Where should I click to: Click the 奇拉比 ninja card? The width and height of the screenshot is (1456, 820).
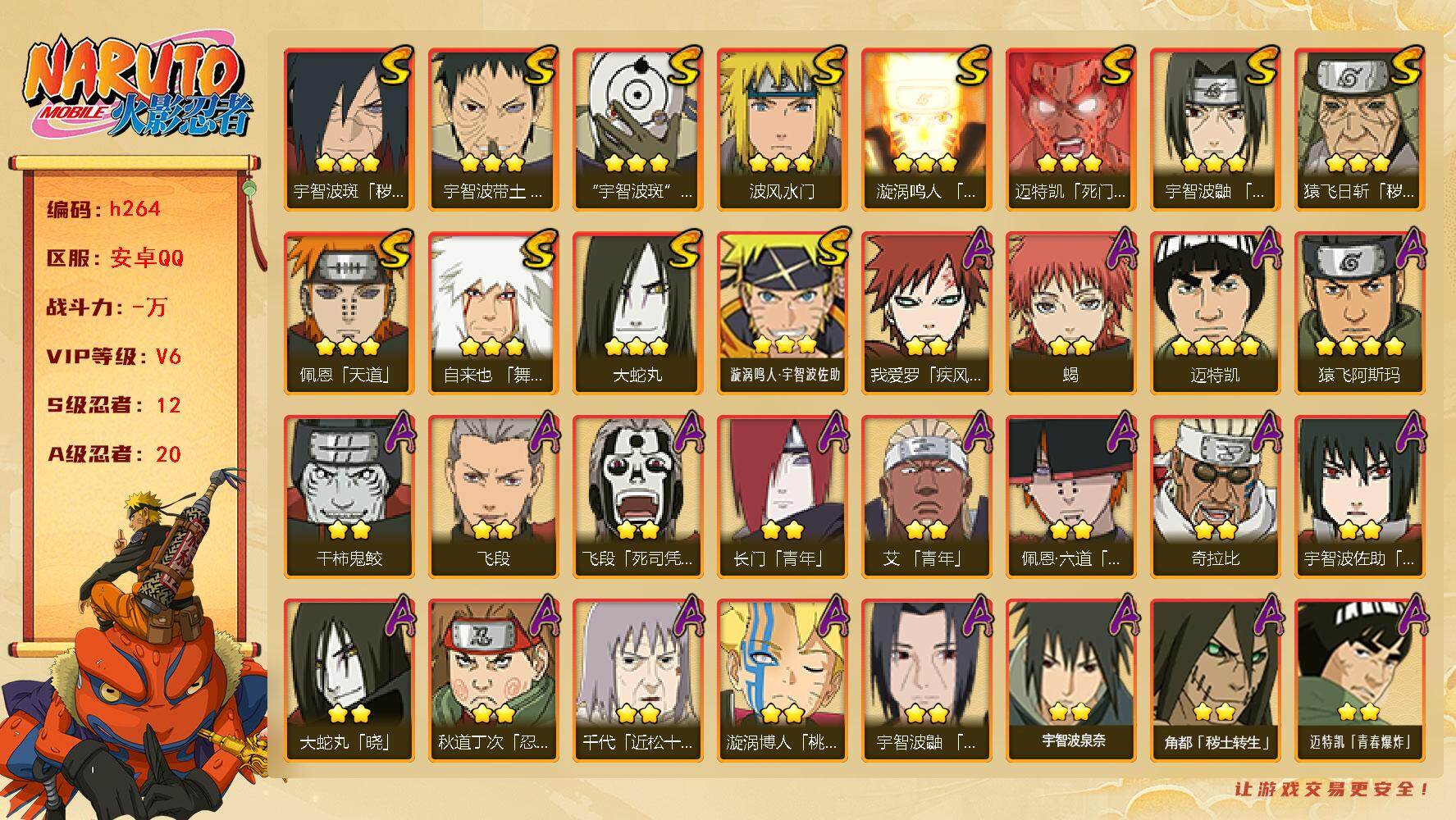click(x=1215, y=496)
